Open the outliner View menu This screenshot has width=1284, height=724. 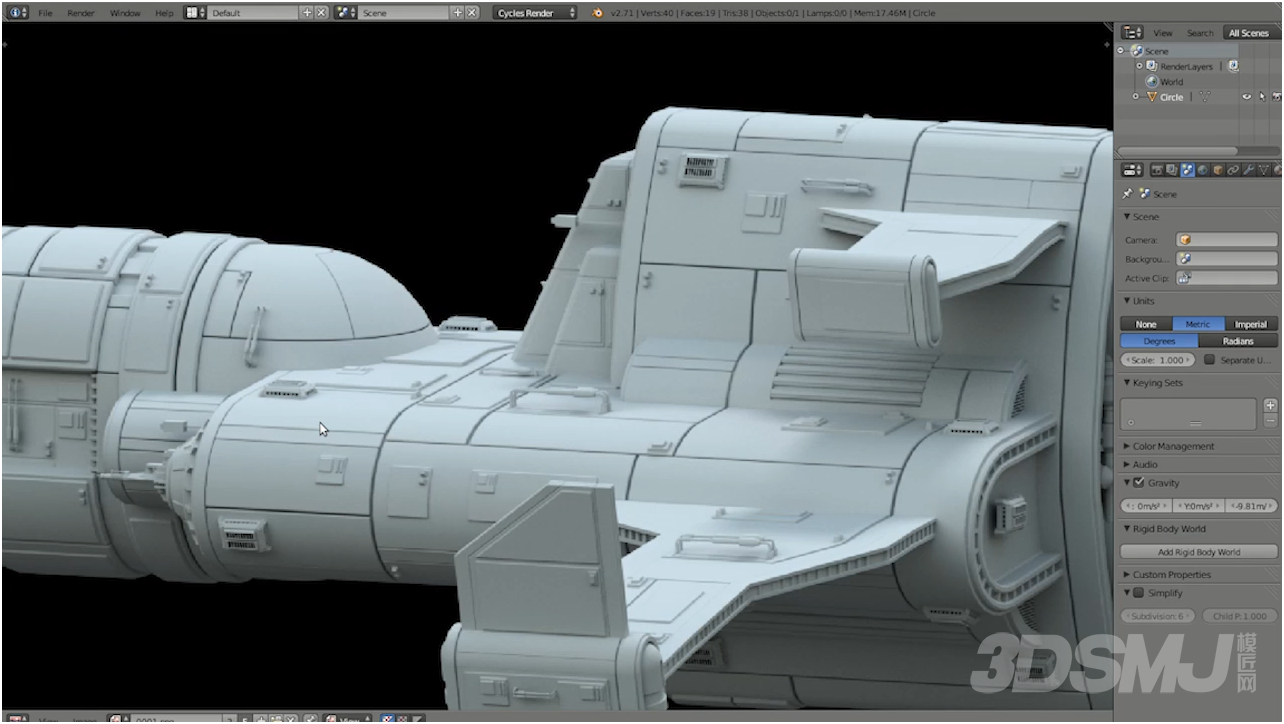(1163, 33)
